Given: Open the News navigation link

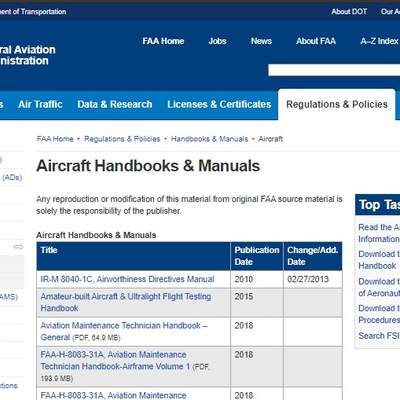Looking at the screenshot, I should [x=261, y=41].
